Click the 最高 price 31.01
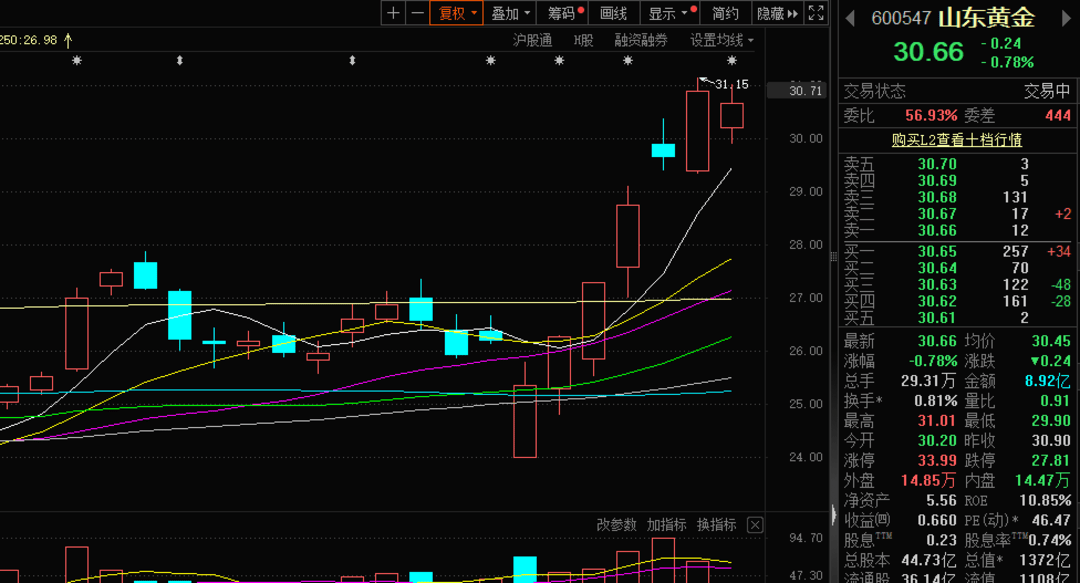 (x=937, y=420)
